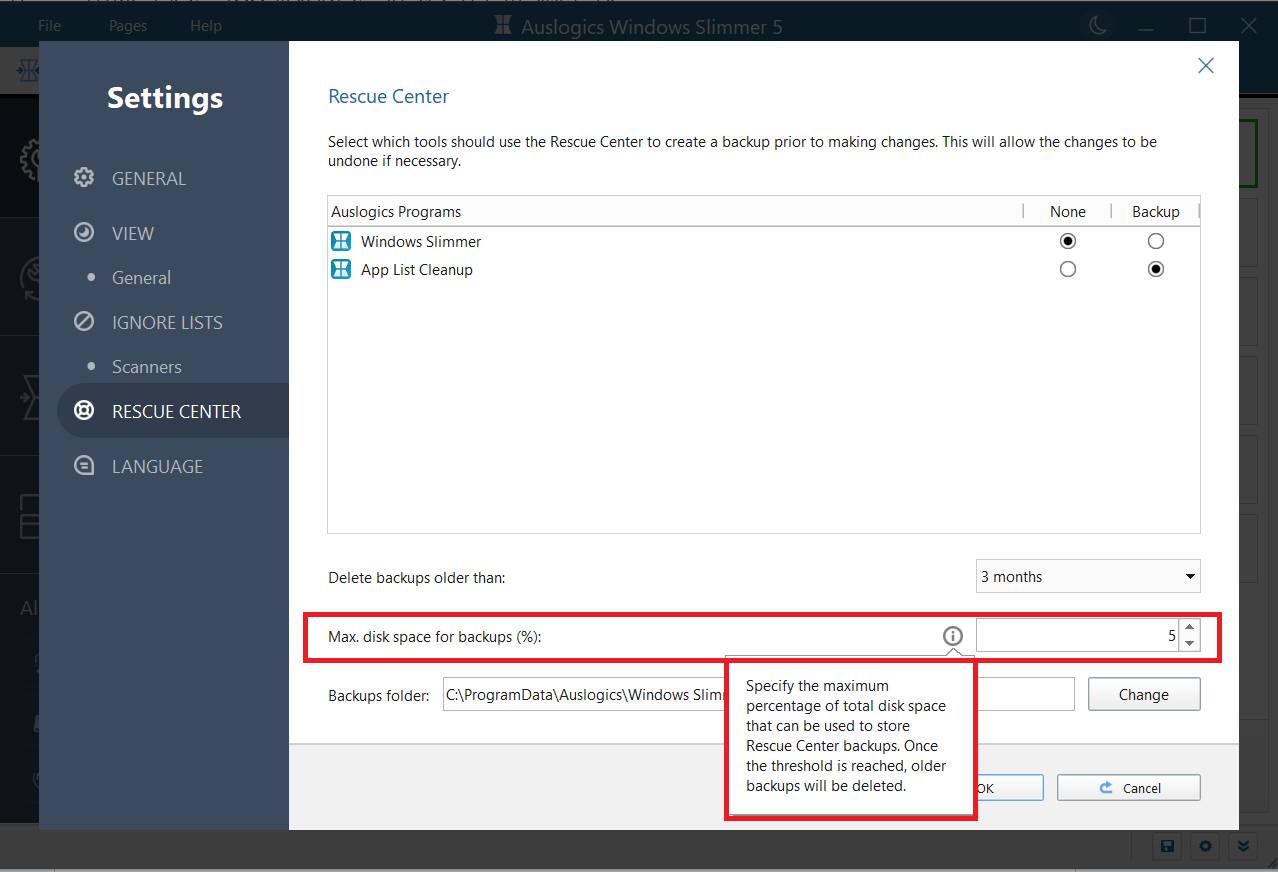Click the Windows Slimmer program icon
Viewport: 1278px width, 872px height.
click(341, 241)
